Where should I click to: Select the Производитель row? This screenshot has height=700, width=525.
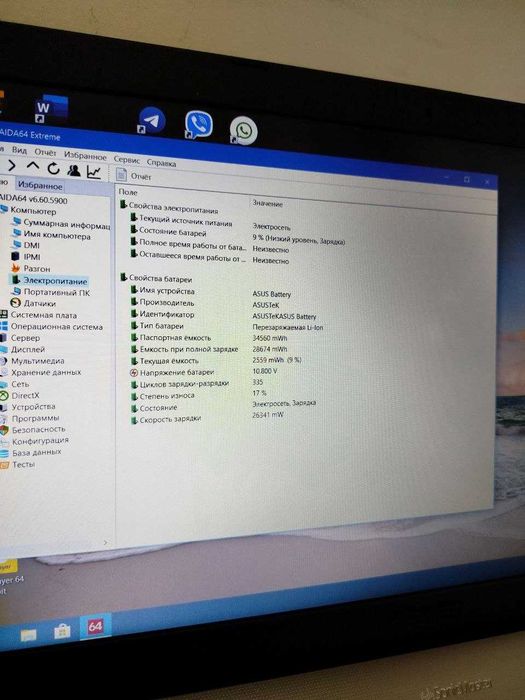click(x=205, y=304)
